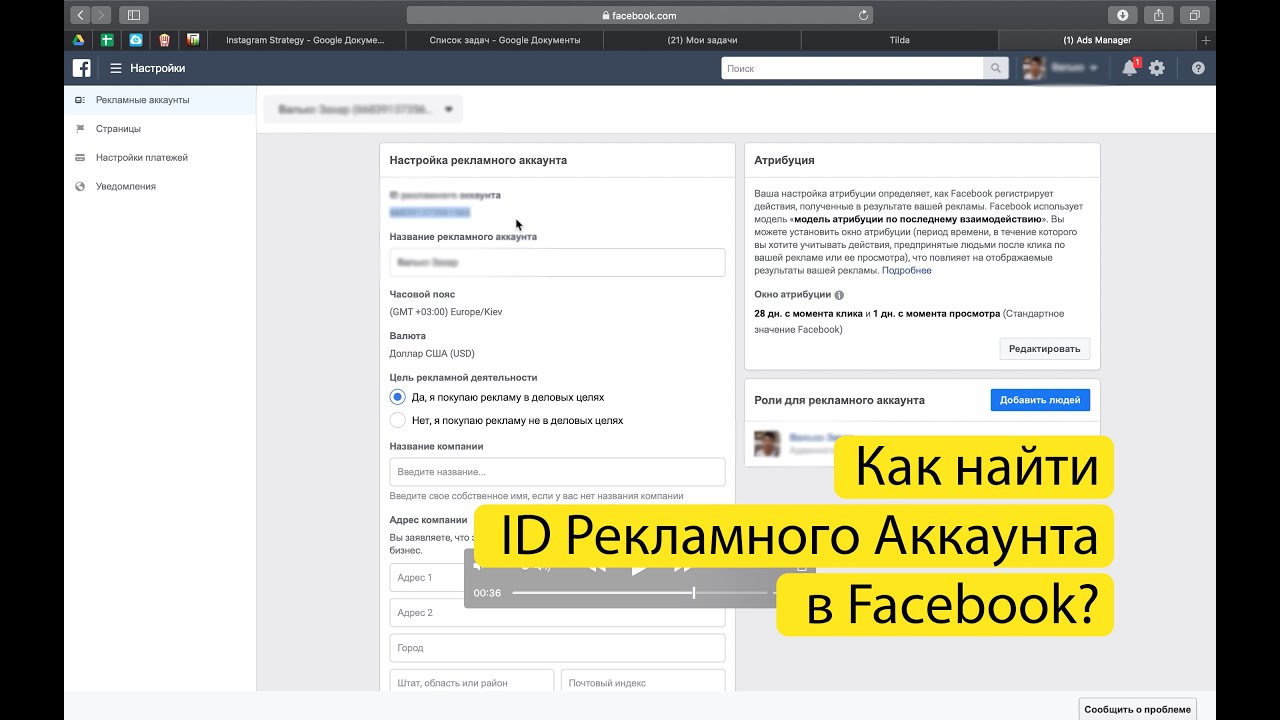1280x720 pixels.
Task: Open Настройки платежей in the sidebar
Action: [160, 158]
